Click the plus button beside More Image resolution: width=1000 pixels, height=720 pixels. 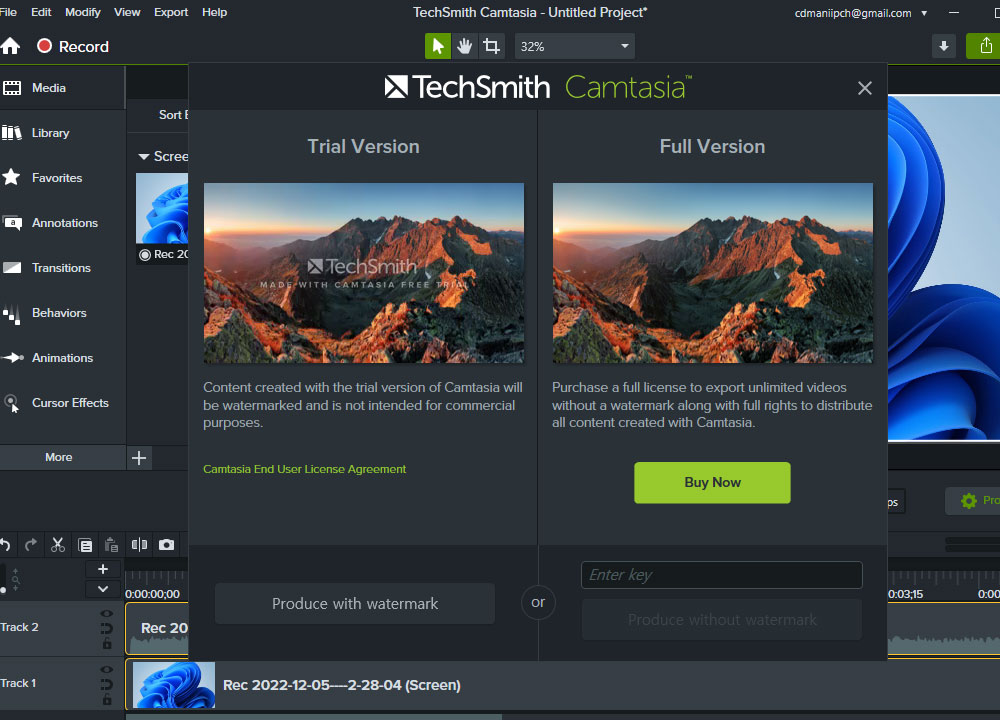[x=139, y=457]
